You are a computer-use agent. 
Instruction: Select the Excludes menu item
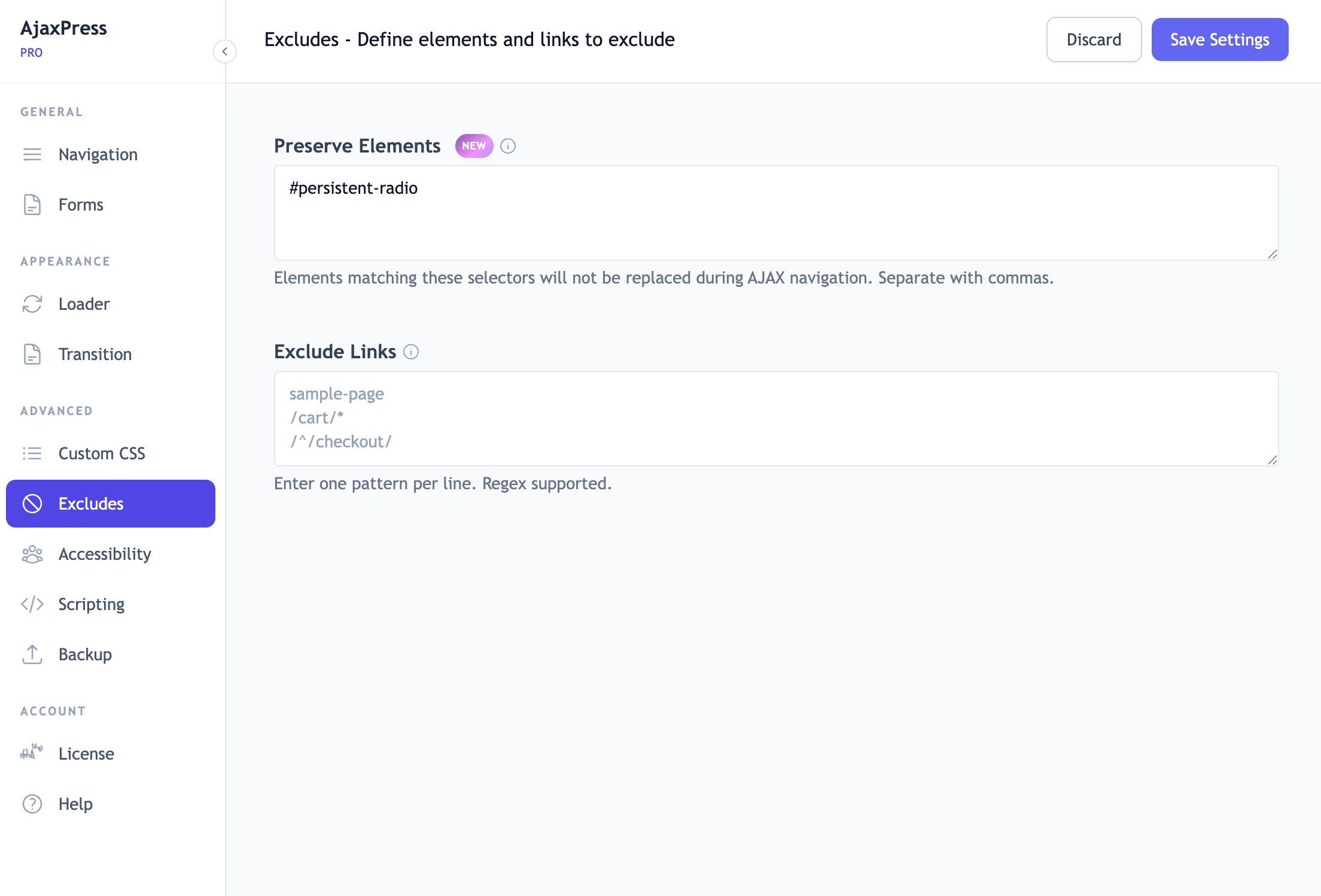pyautogui.click(x=111, y=504)
